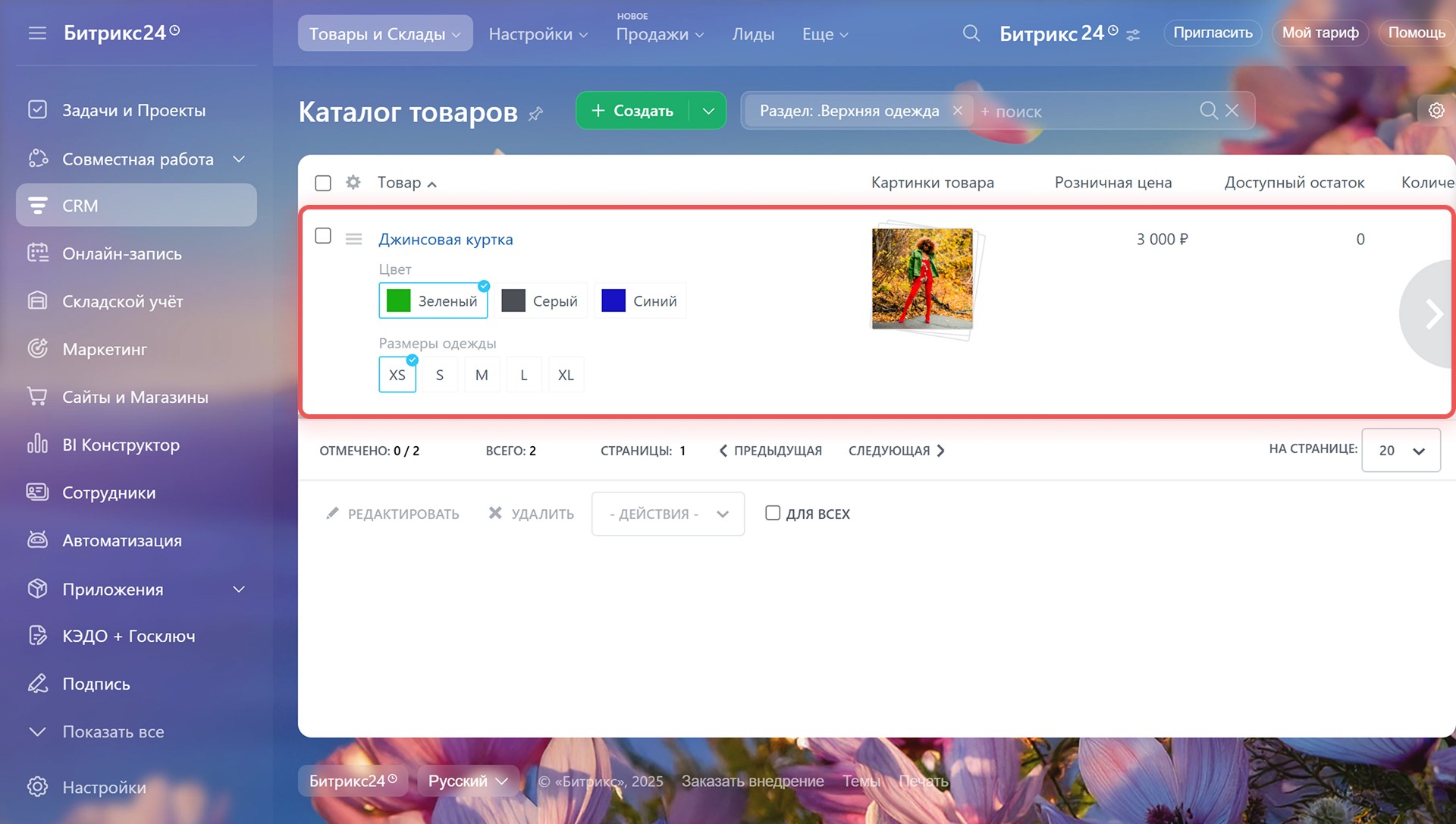Click the magnifier search icon in top bar
Screen dimensions: 1456x824
click(971, 33)
